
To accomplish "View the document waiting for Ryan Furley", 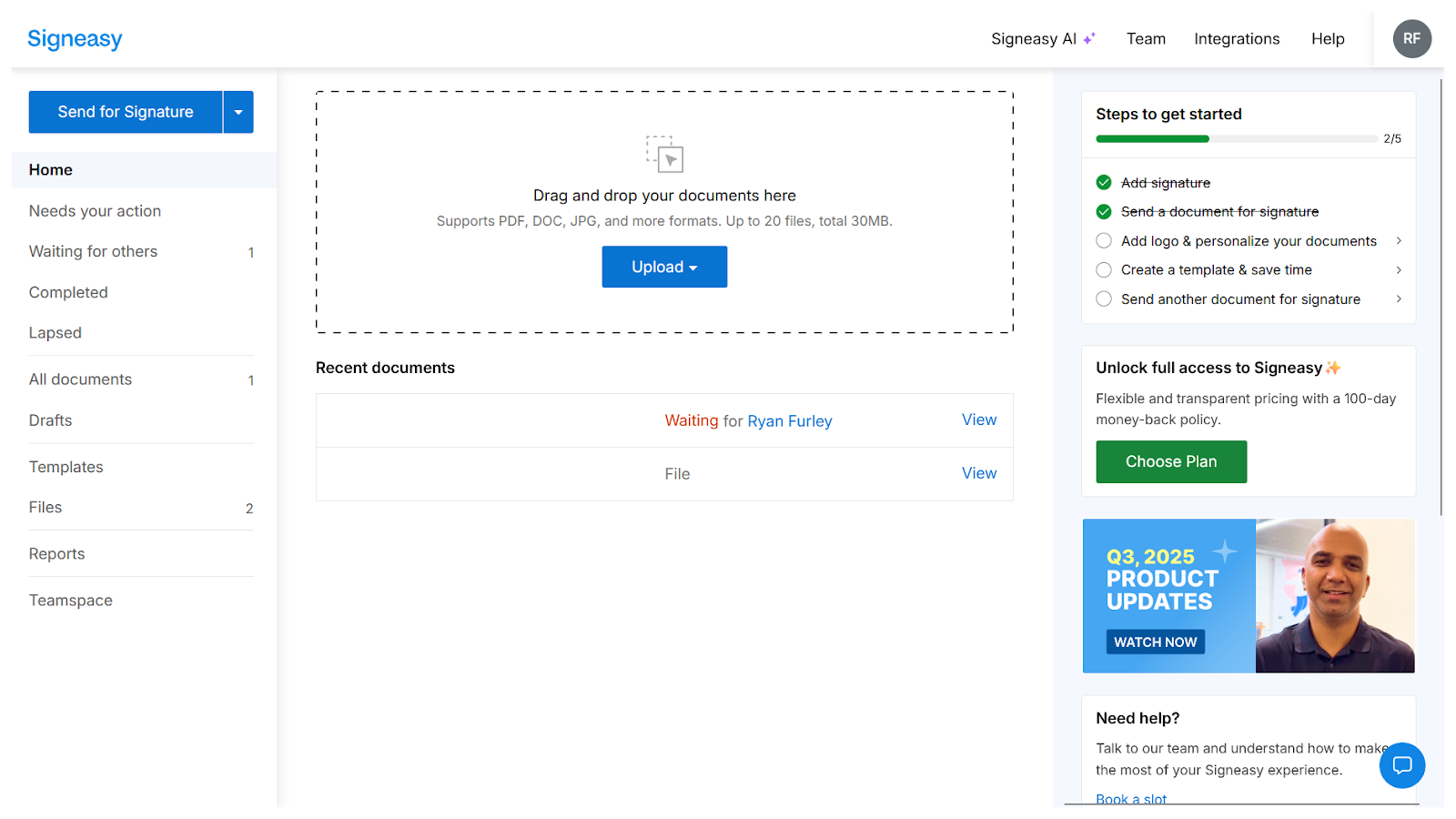I will 978,420.
